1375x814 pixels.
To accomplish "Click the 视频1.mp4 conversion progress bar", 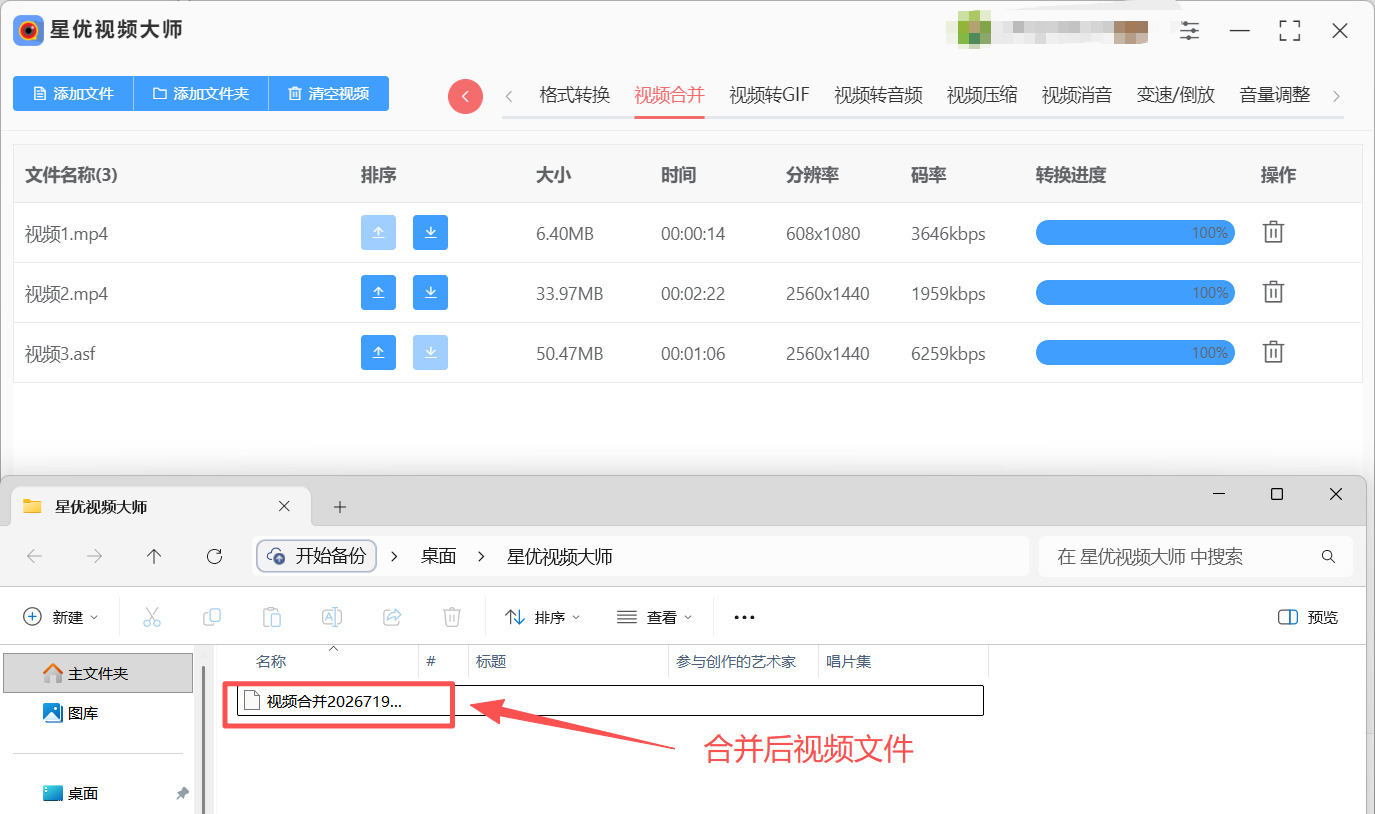I will tap(1135, 233).
